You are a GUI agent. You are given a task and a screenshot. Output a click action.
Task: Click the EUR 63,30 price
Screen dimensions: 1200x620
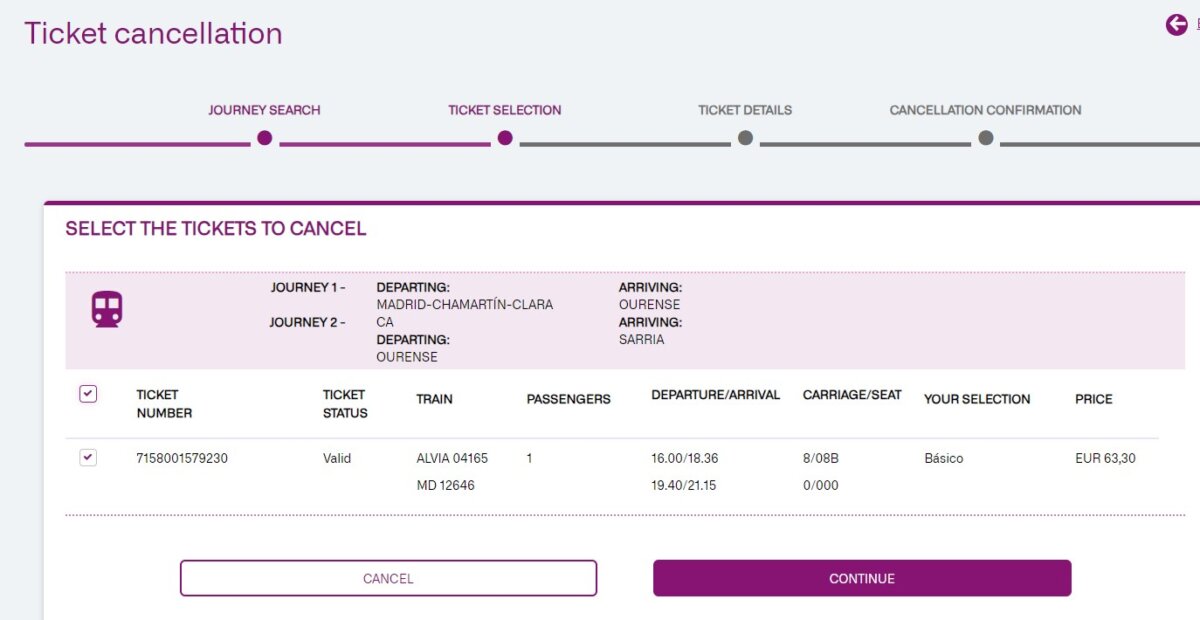pyautogui.click(x=1105, y=459)
